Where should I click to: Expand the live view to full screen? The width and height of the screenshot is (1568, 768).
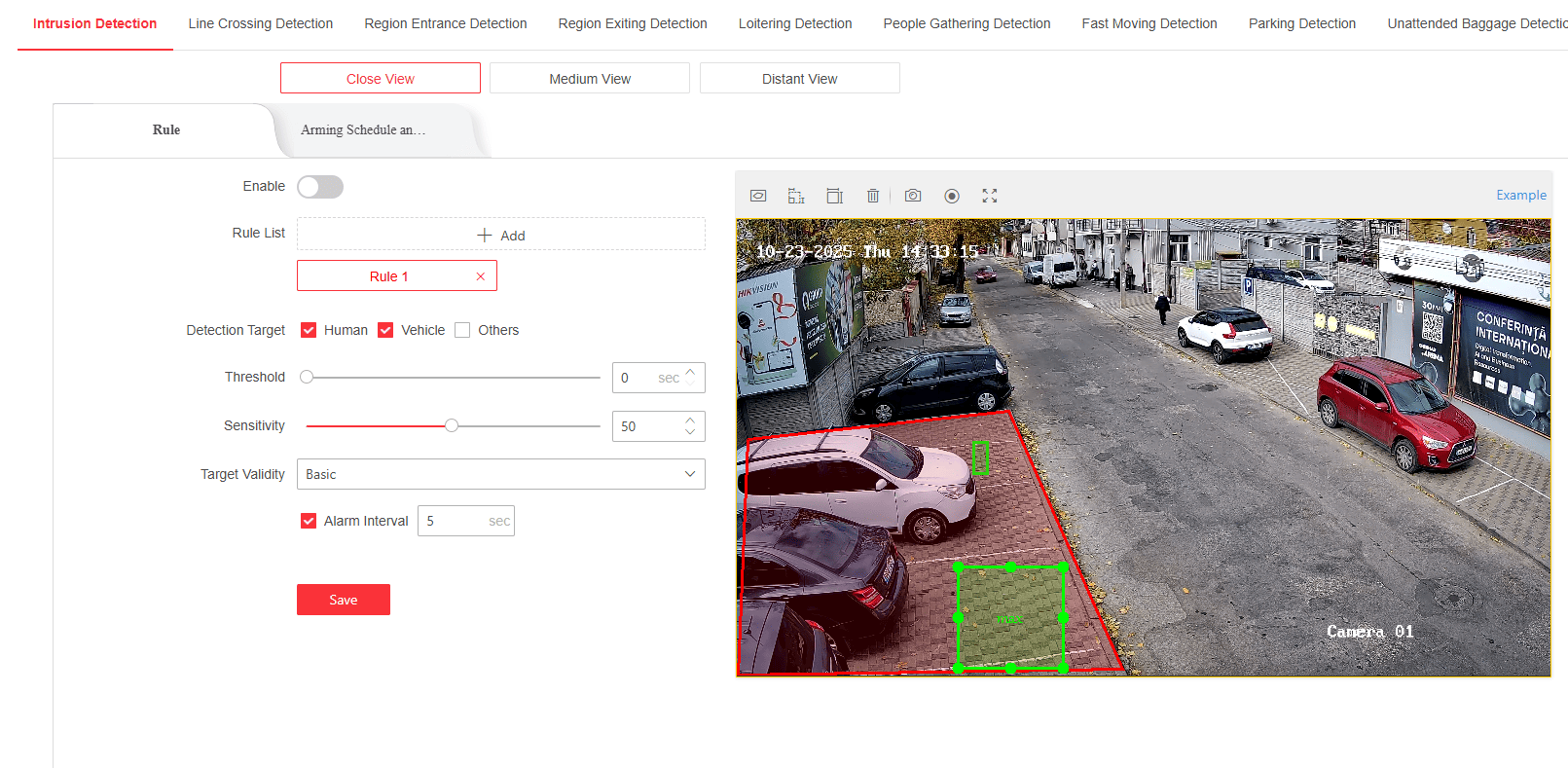(990, 196)
